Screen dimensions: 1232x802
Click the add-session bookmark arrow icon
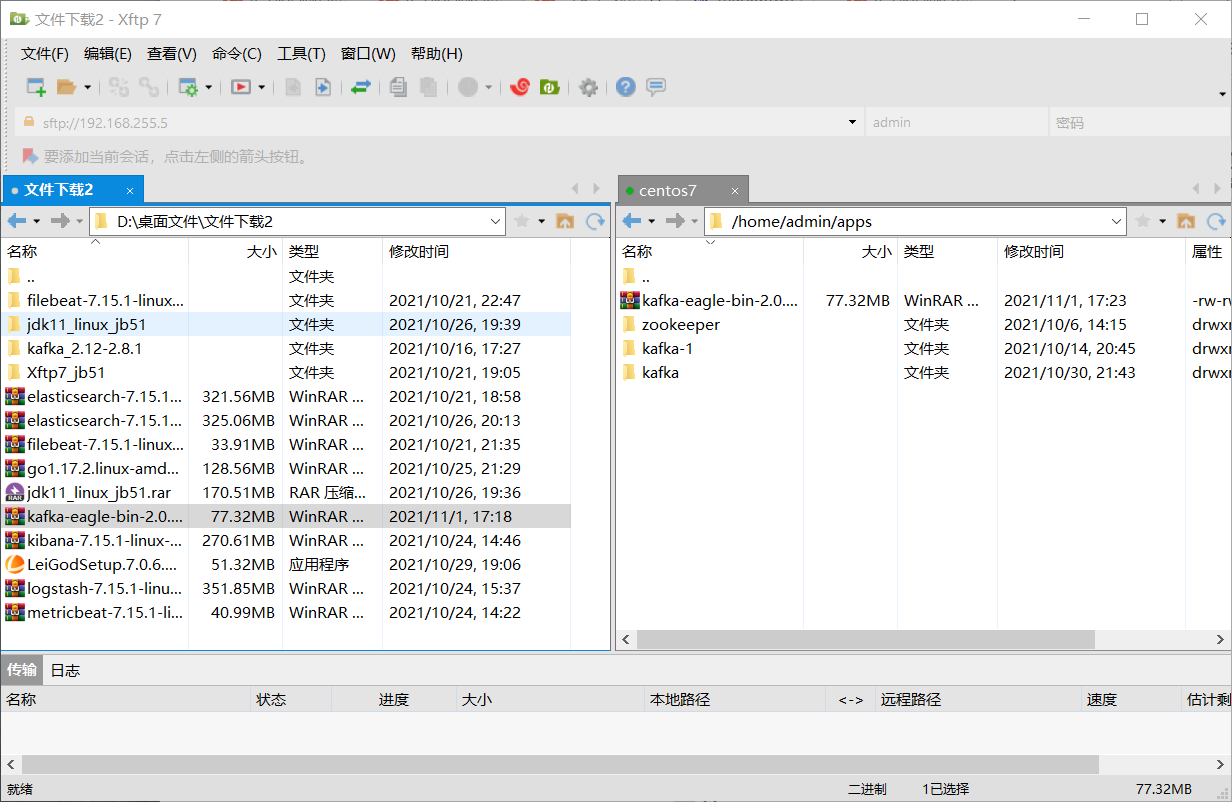coord(30,156)
